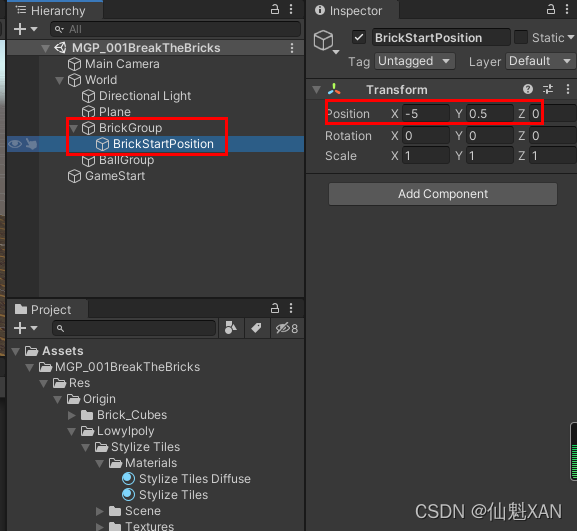Select the Lowylpoly folder
The image size is (577, 531).
(x=125, y=431)
